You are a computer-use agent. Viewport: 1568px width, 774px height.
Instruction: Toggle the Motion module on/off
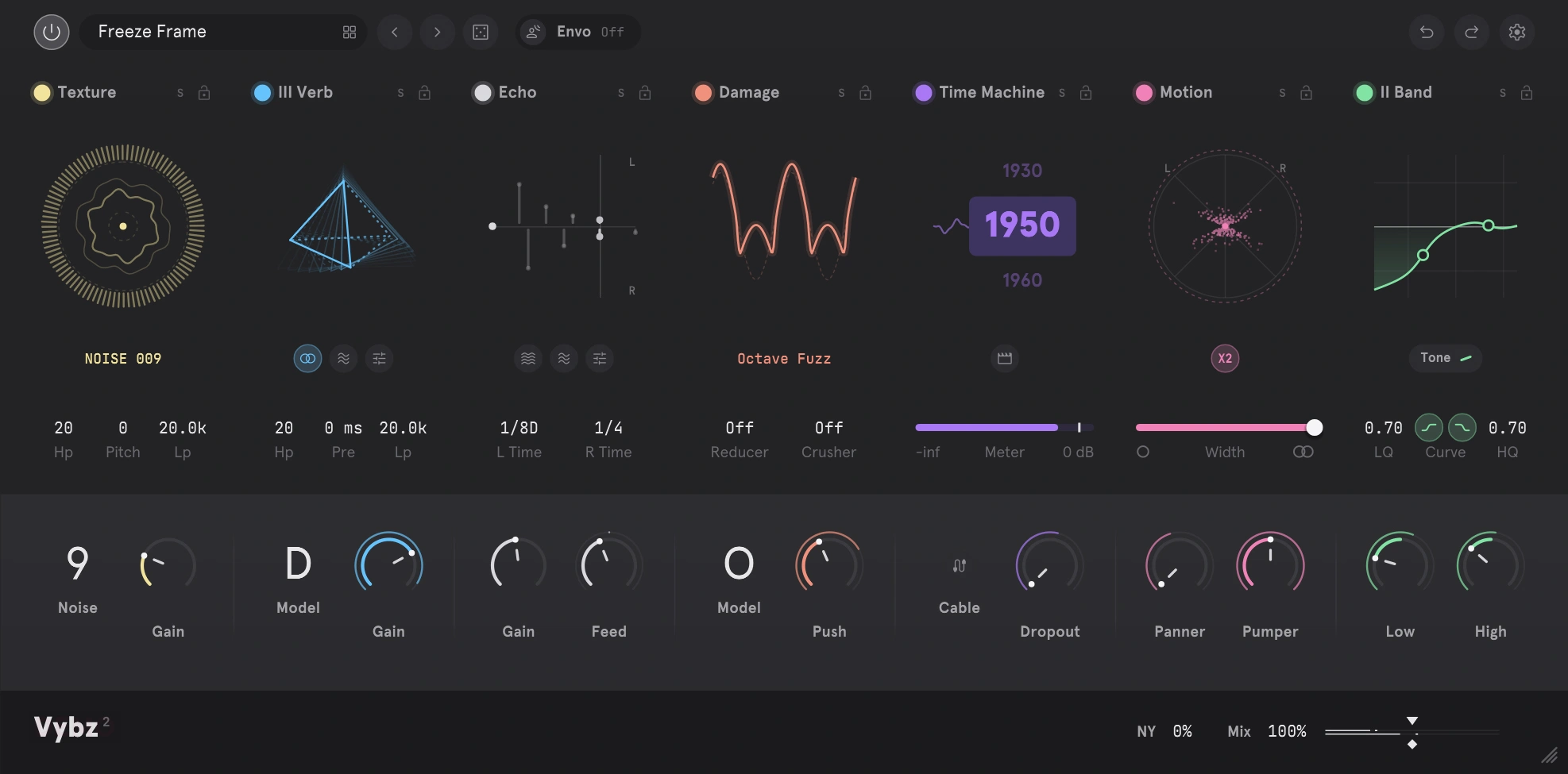(1144, 93)
